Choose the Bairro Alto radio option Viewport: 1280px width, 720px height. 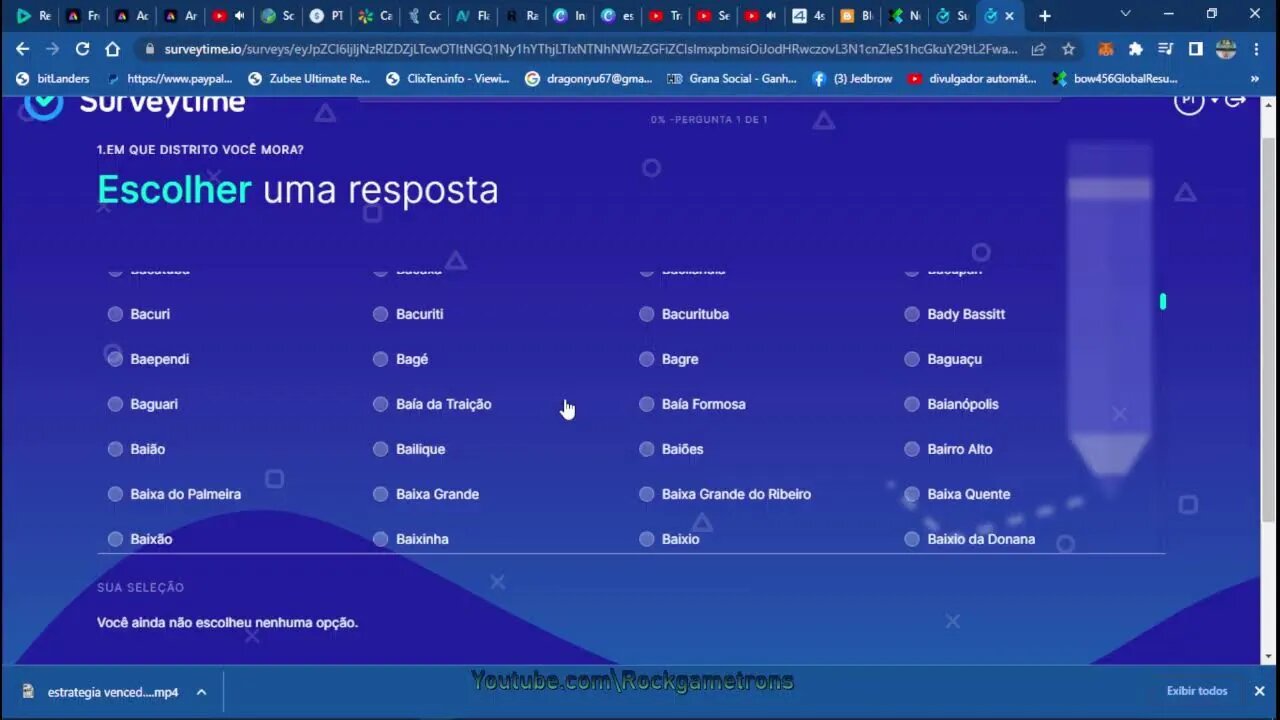911,449
